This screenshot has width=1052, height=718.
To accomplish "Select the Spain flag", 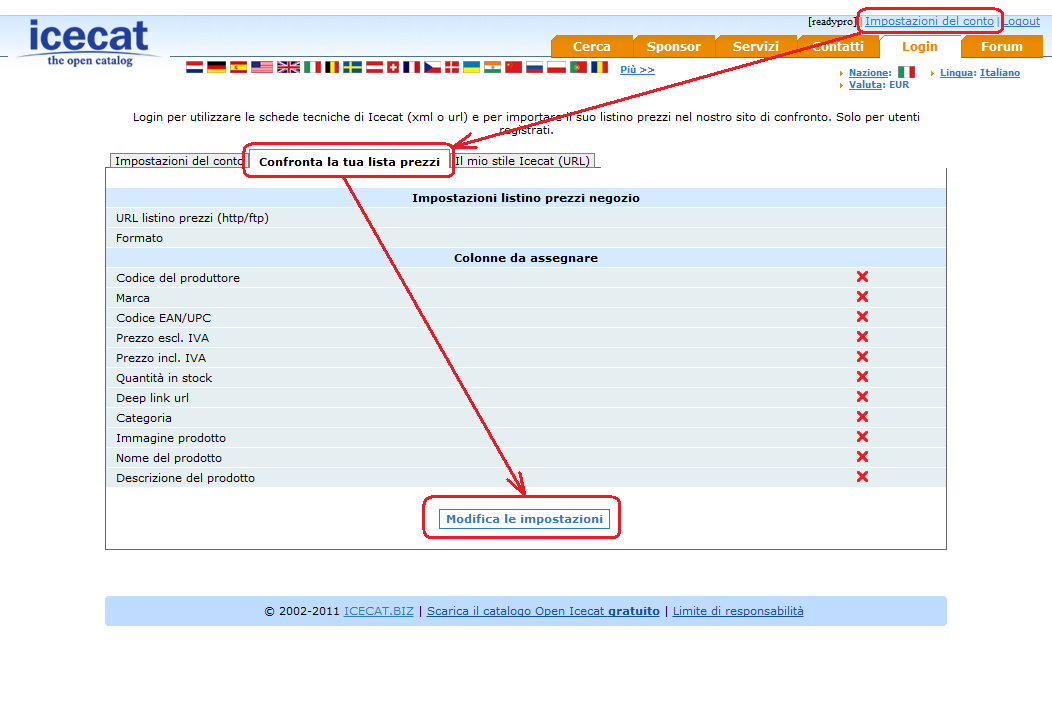I will pyautogui.click(x=238, y=67).
